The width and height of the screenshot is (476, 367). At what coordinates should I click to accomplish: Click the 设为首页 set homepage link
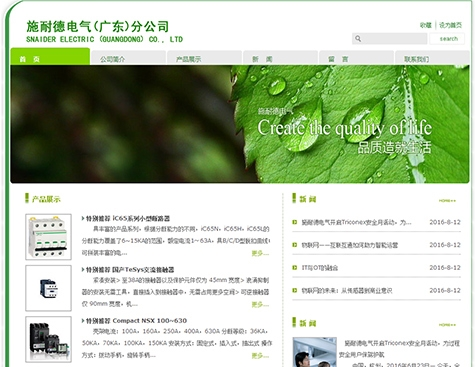pyautogui.click(x=450, y=25)
